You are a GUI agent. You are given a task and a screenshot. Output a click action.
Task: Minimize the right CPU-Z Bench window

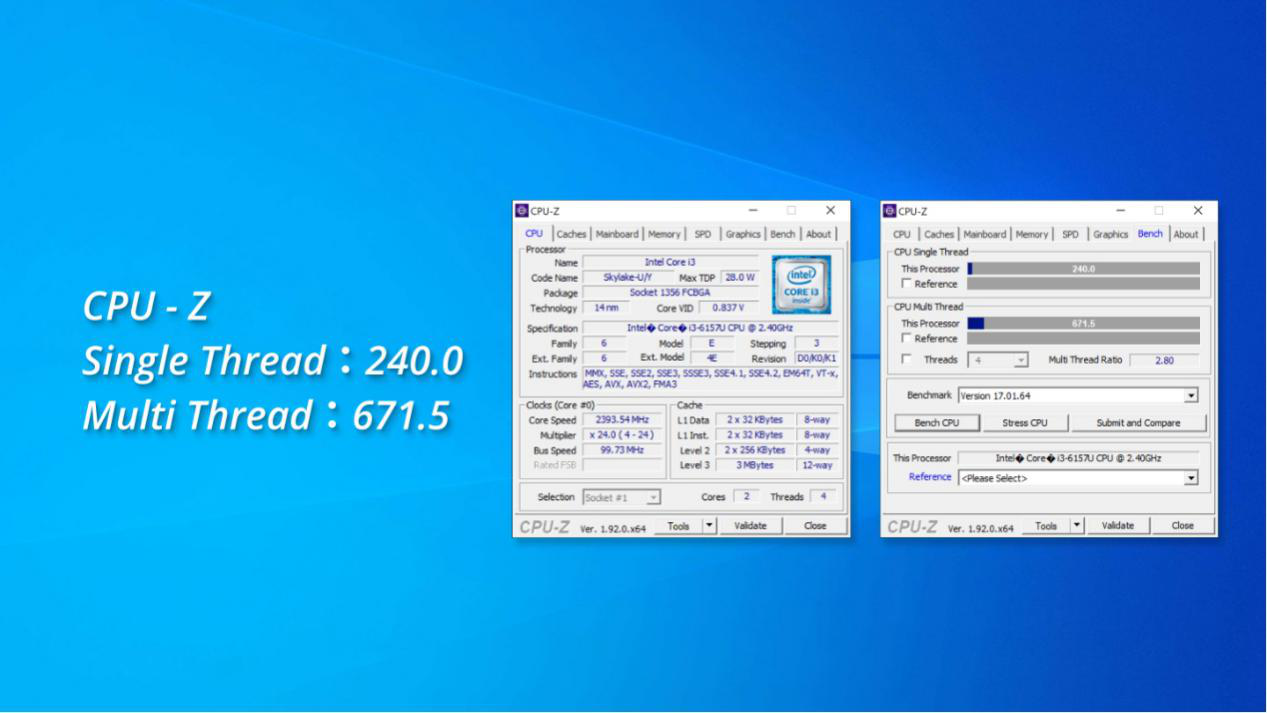click(x=1121, y=211)
